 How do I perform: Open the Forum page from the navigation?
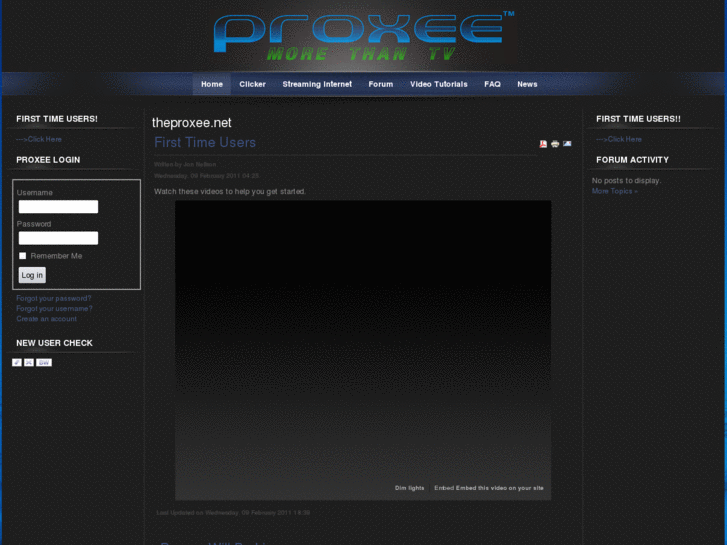click(381, 84)
